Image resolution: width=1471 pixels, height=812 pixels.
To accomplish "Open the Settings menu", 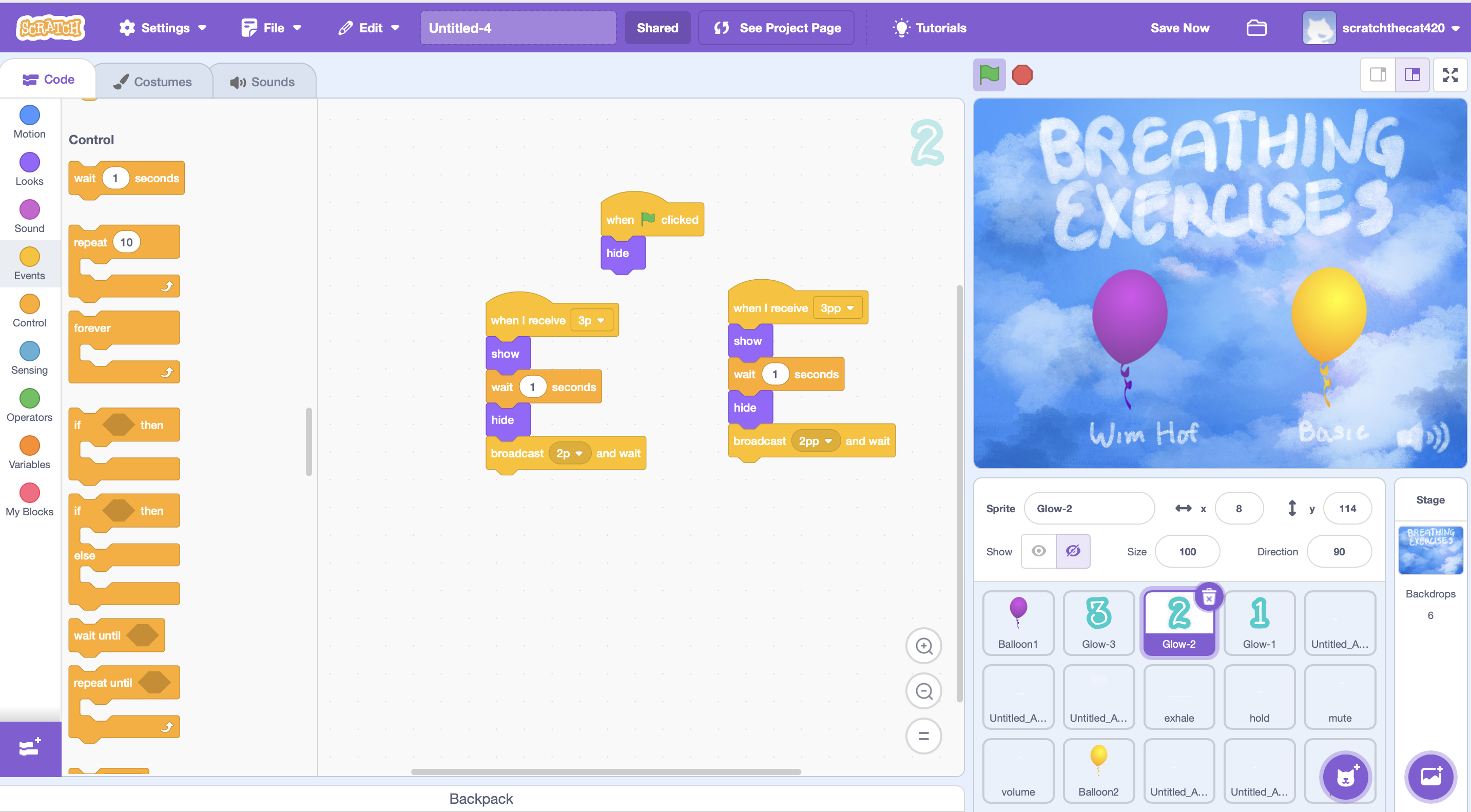I will tap(163, 28).
